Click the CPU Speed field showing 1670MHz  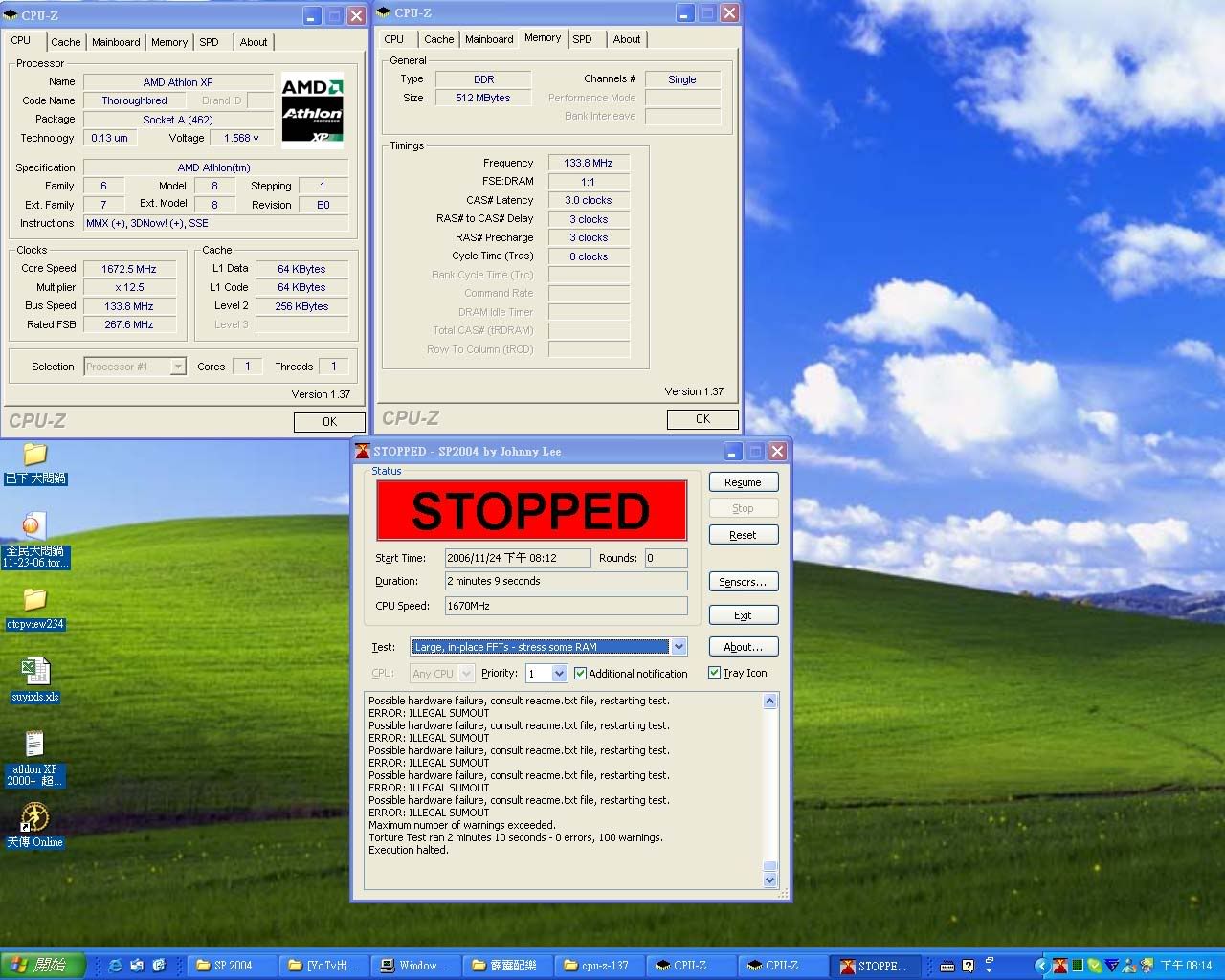566,606
